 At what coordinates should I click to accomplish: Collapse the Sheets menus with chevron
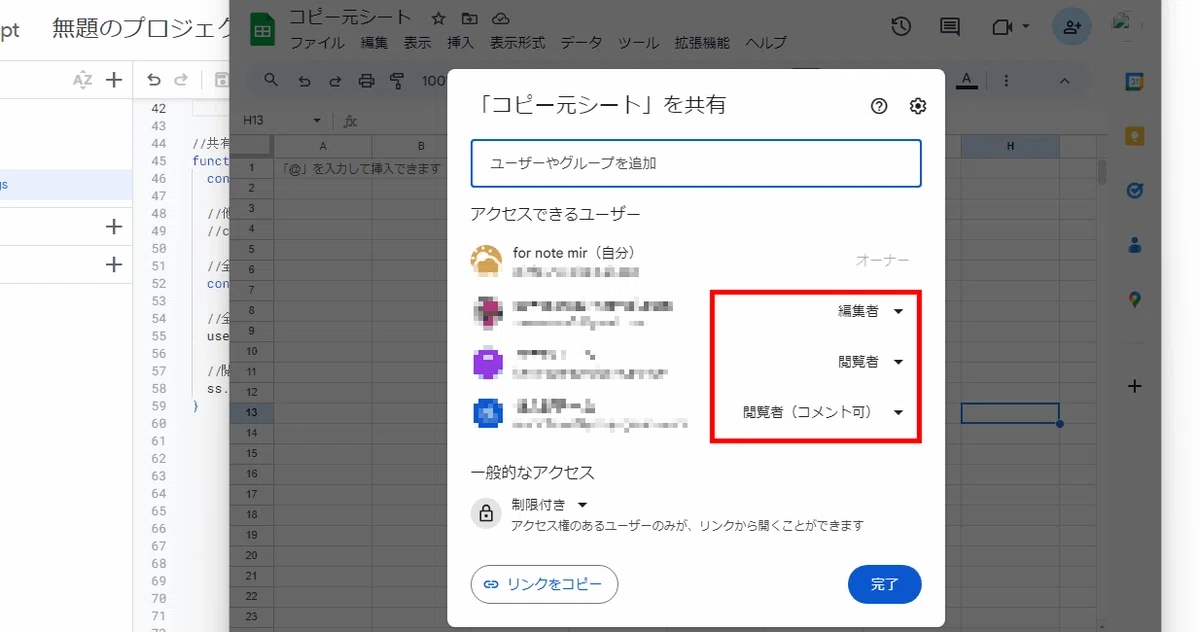click(1064, 80)
